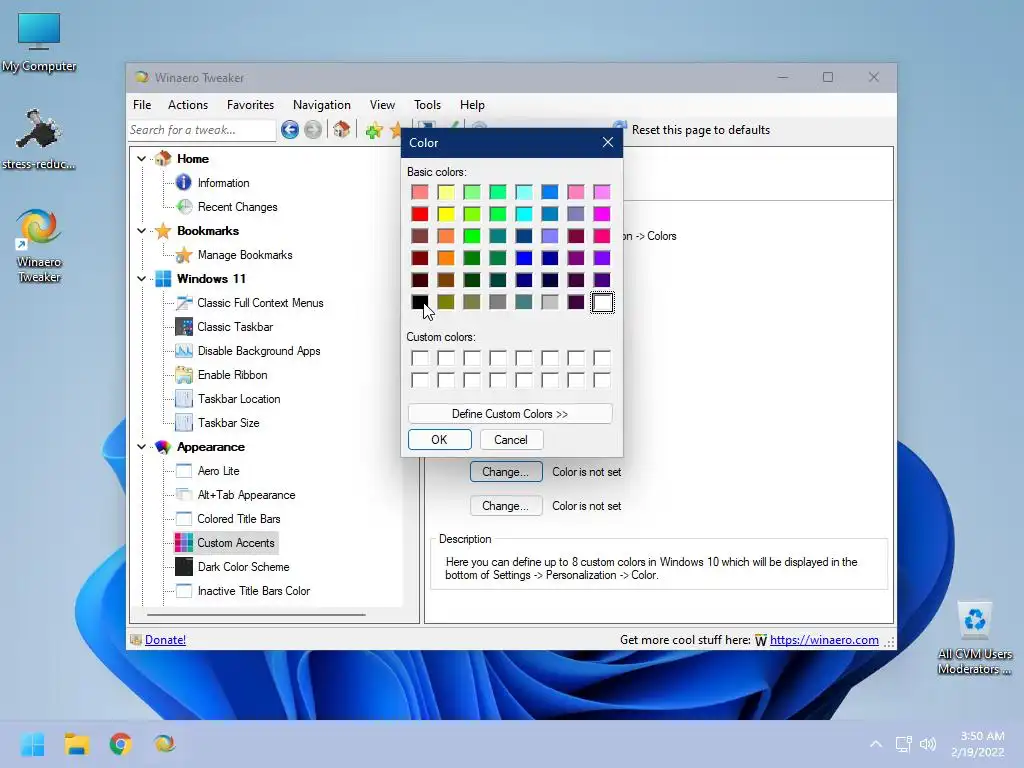The image size is (1024, 768).
Task: Select the first custom color slot
Action: (x=420, y=358)
